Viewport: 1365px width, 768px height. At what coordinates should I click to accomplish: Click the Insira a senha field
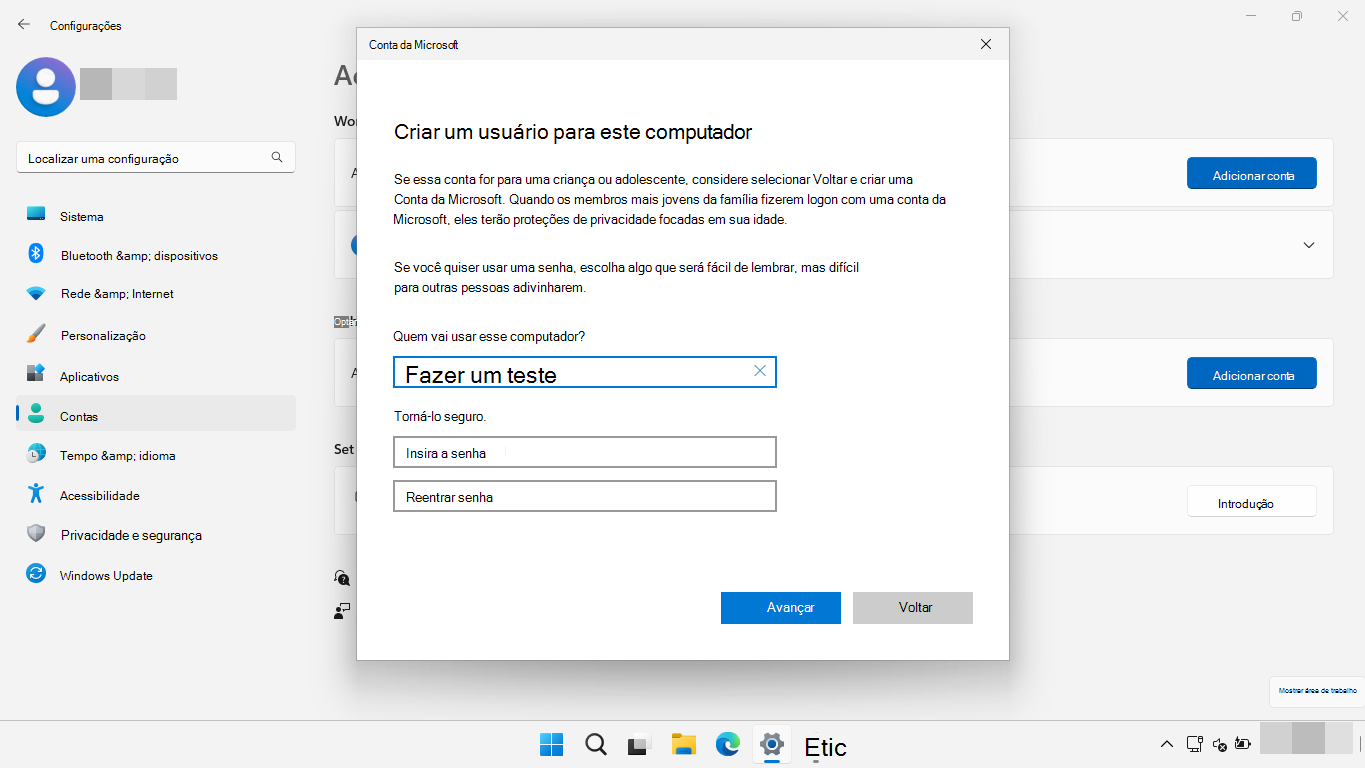tap(585, 452)
